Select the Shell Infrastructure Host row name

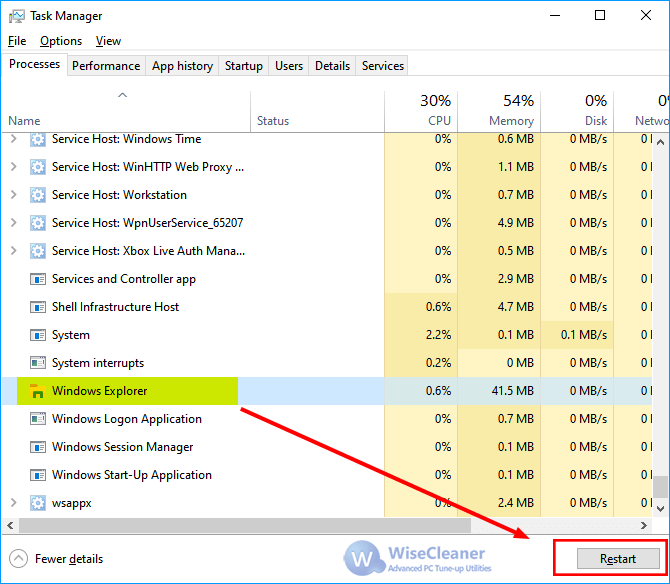pos(115,307)
